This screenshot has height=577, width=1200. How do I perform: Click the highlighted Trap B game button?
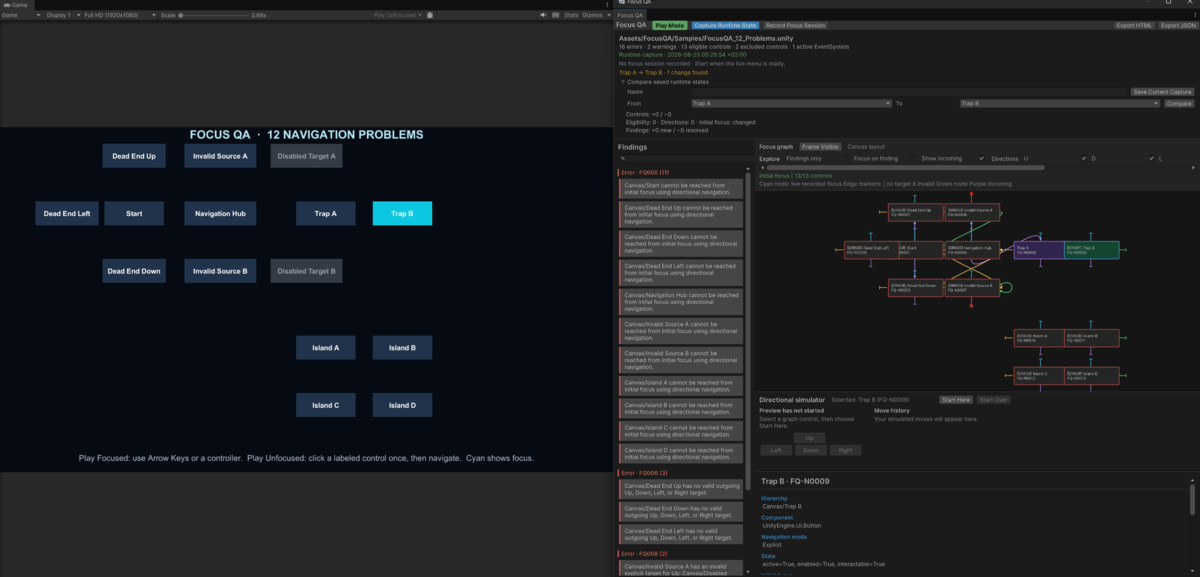(402, 213)
